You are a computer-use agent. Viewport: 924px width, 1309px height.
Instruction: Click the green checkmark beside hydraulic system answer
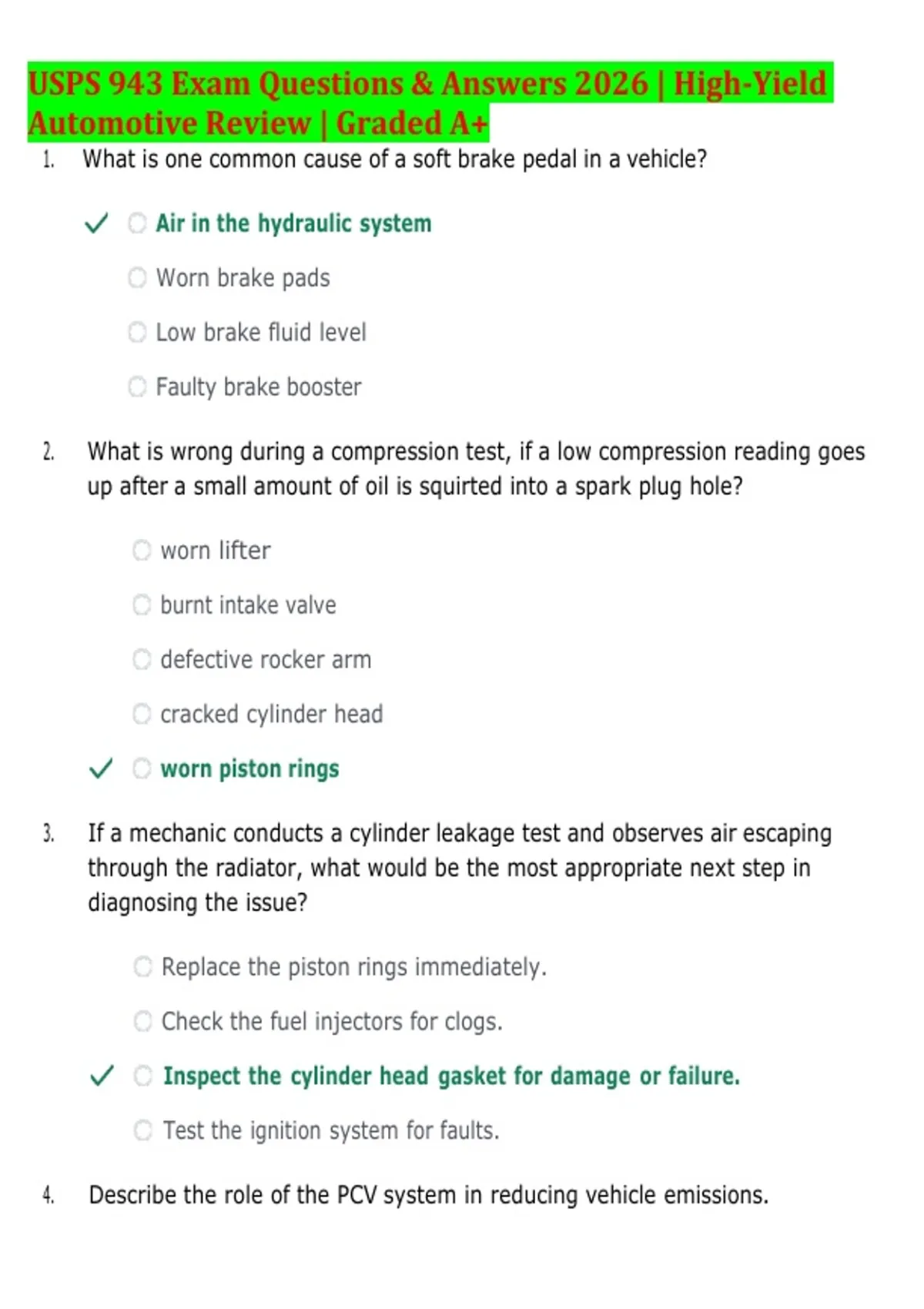click(x=96, y=223)
